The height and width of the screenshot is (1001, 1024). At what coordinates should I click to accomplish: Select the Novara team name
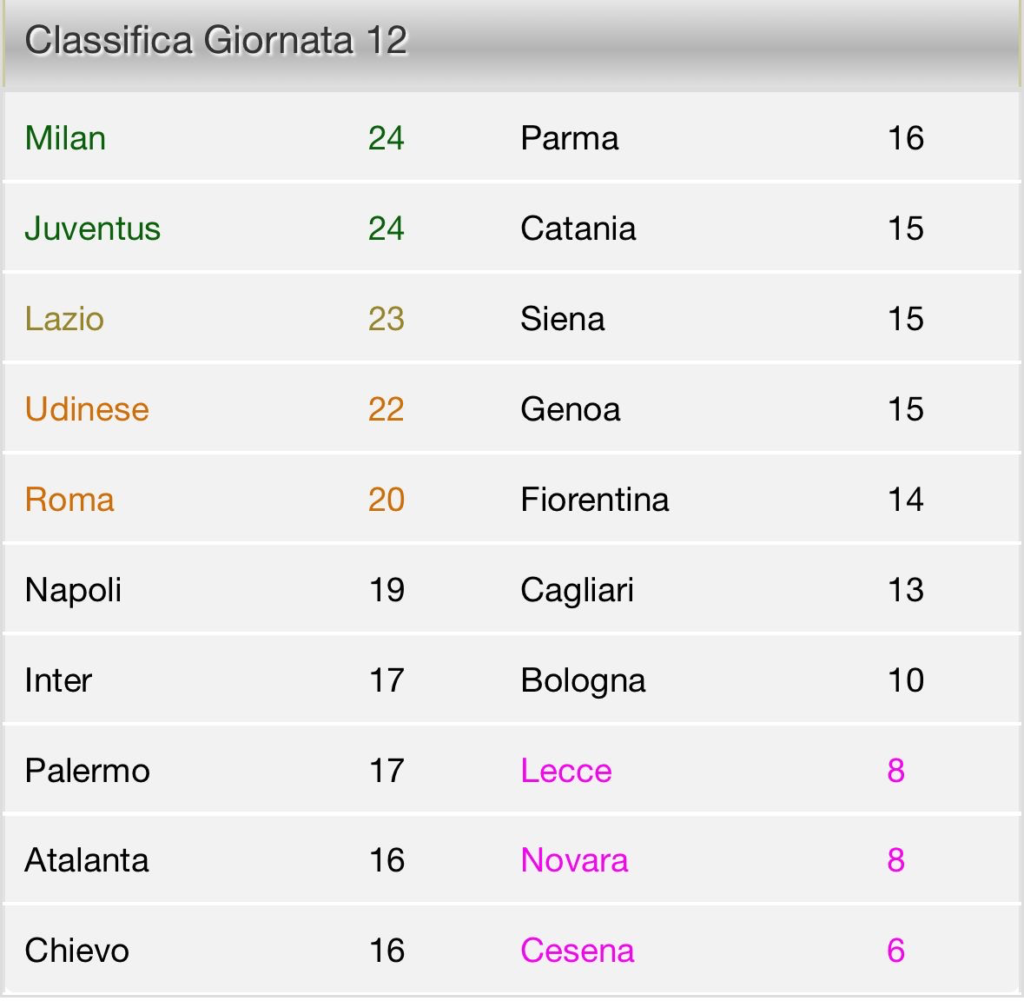click(573, 859)
